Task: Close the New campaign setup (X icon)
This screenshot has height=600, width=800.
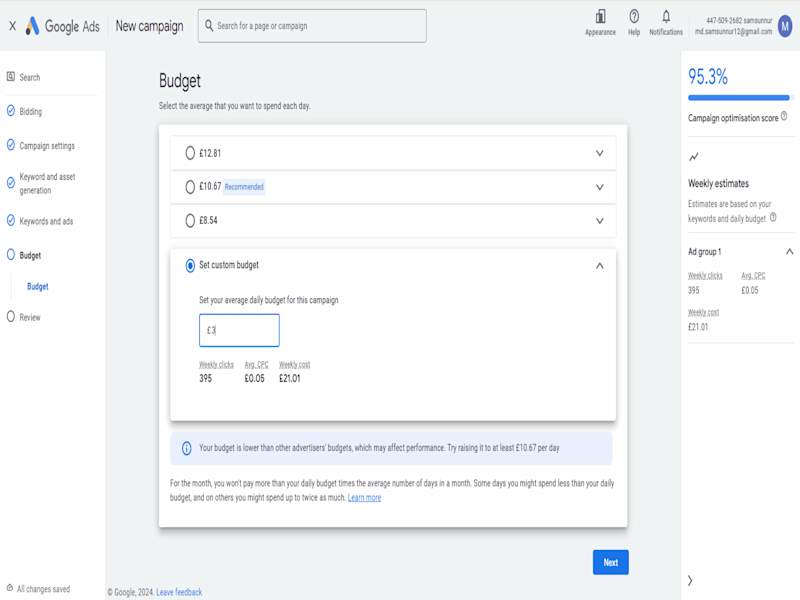Action: tap(12, 26)
